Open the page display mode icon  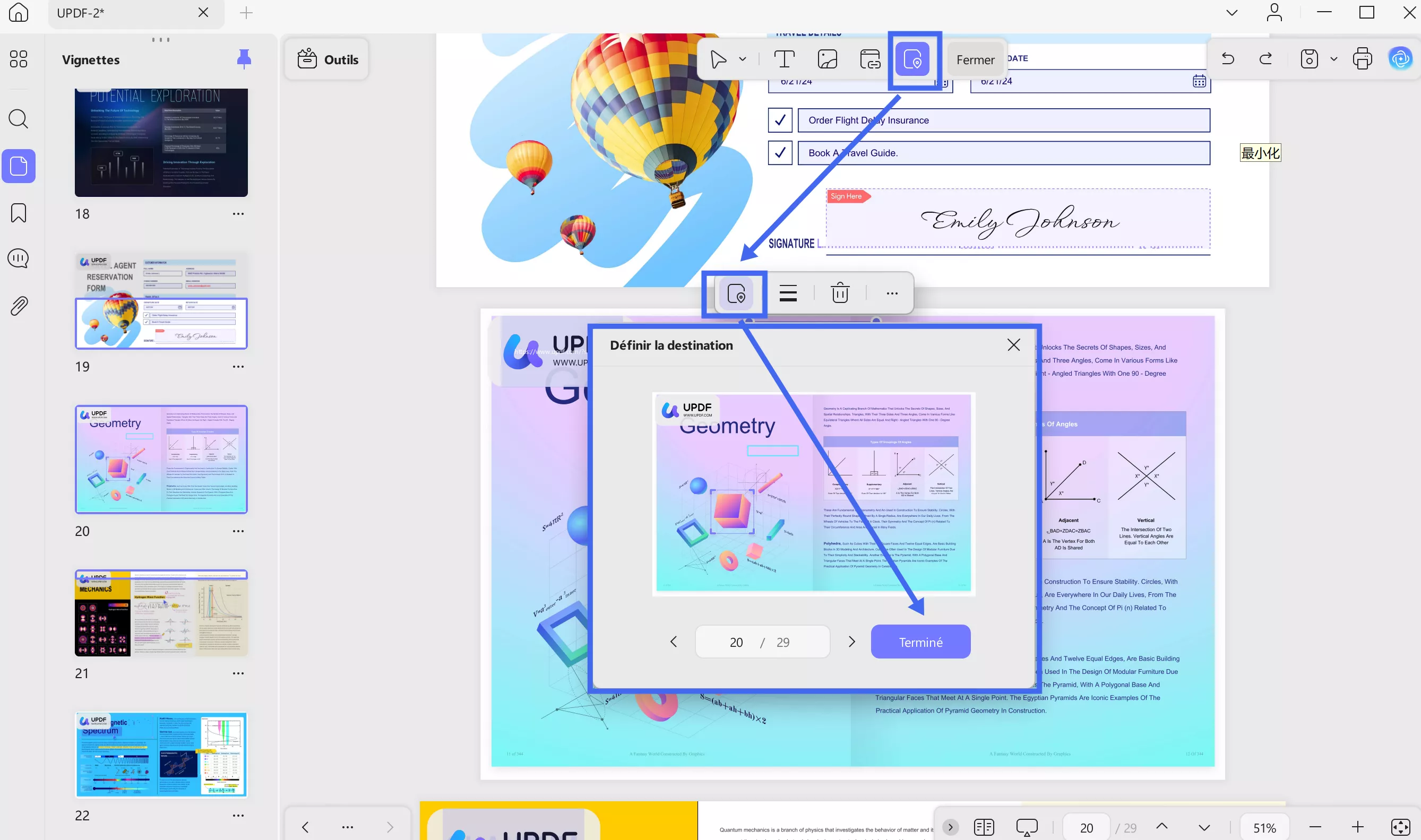click(984, 827)
